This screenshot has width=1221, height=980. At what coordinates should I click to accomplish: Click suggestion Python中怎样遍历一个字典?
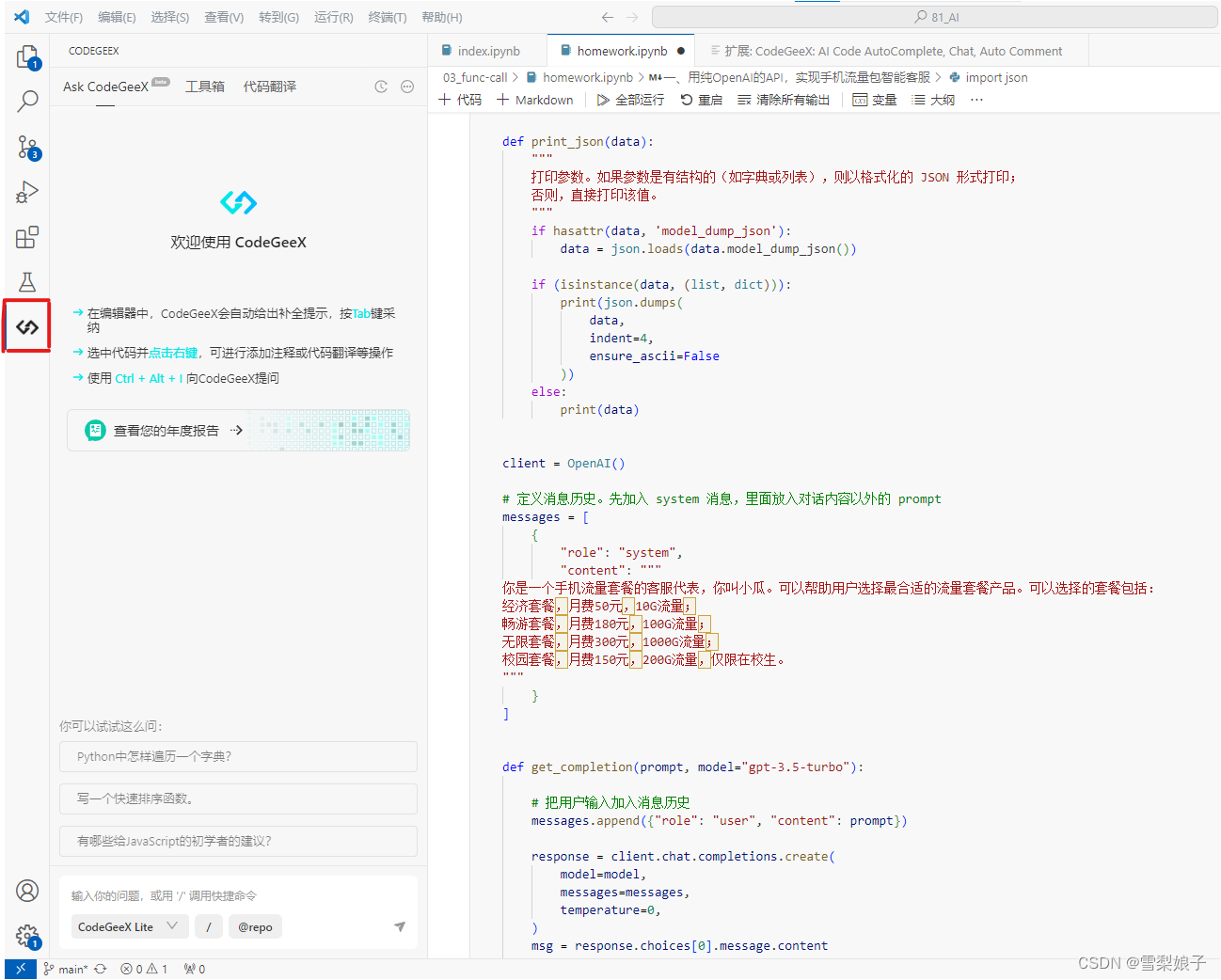[238, 756]
